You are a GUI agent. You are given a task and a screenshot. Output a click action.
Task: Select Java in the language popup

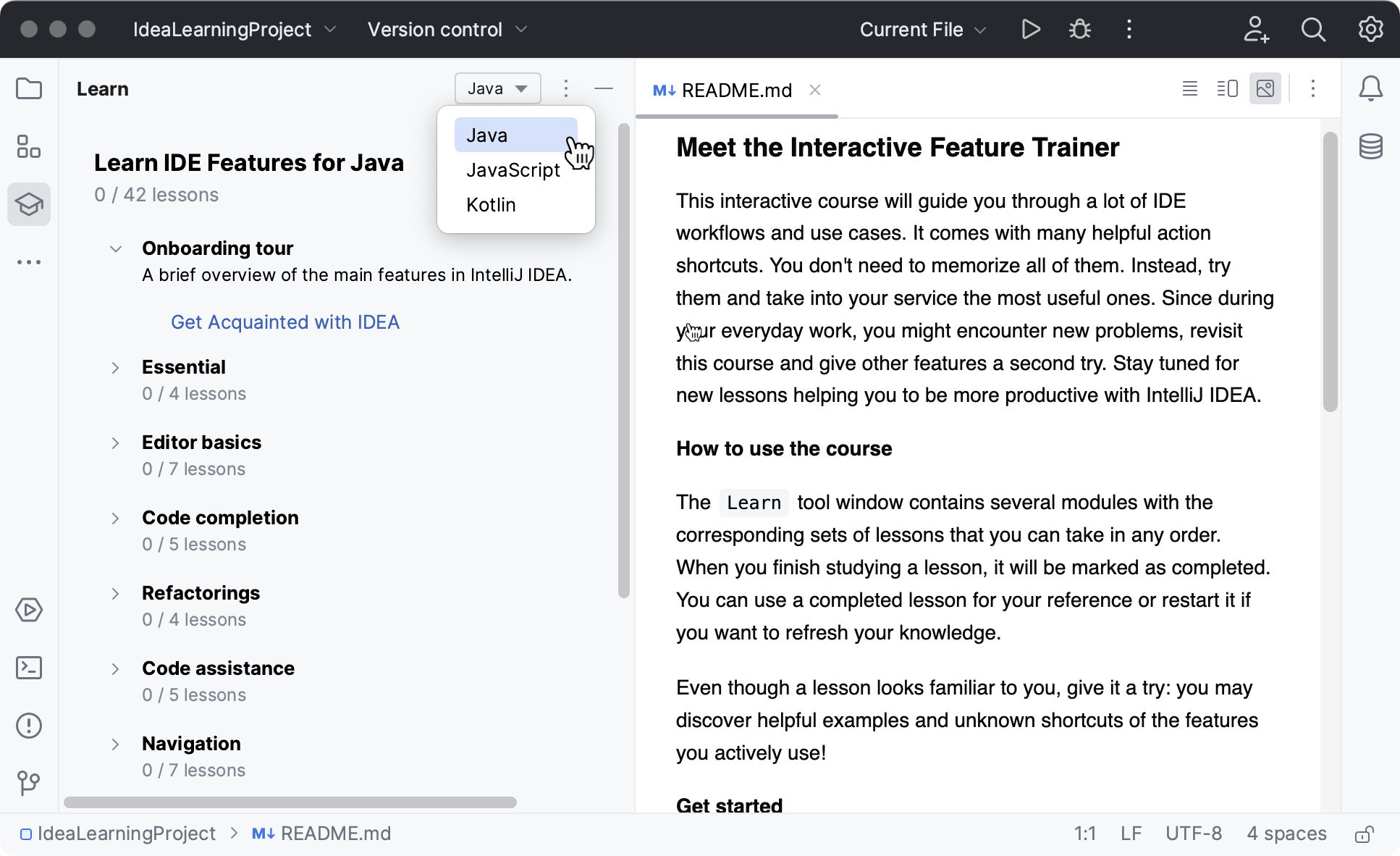point(515,135)
